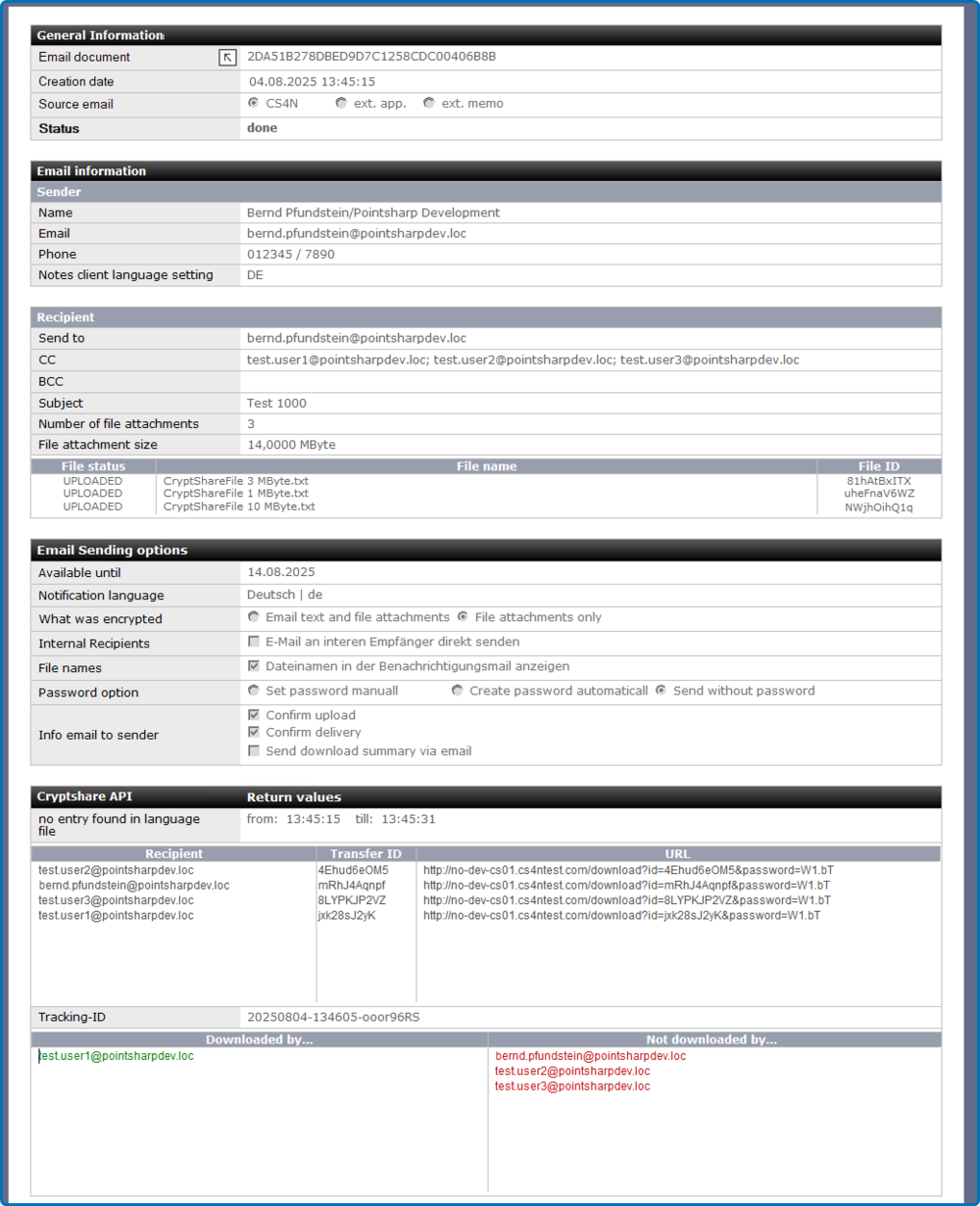
Task: Select "ext. app." as source email
Action: pos(340,102)
